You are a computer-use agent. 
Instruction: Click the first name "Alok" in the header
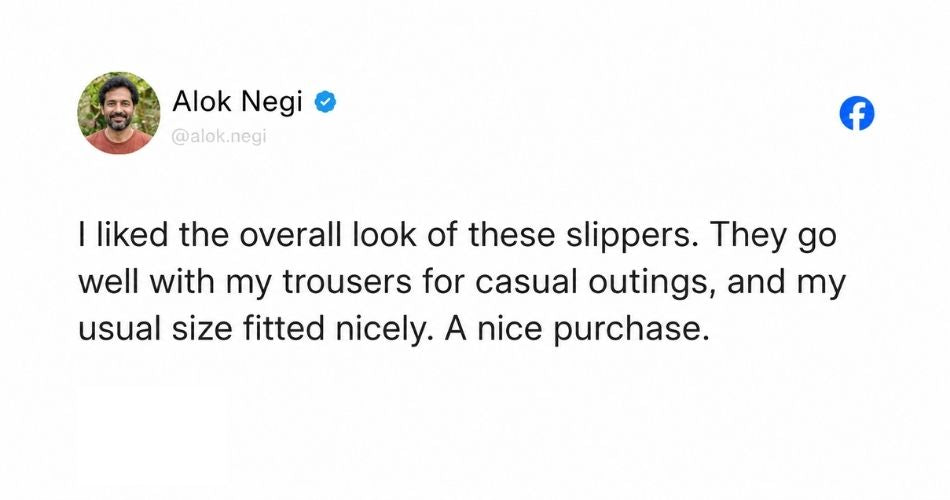point(202,101)
